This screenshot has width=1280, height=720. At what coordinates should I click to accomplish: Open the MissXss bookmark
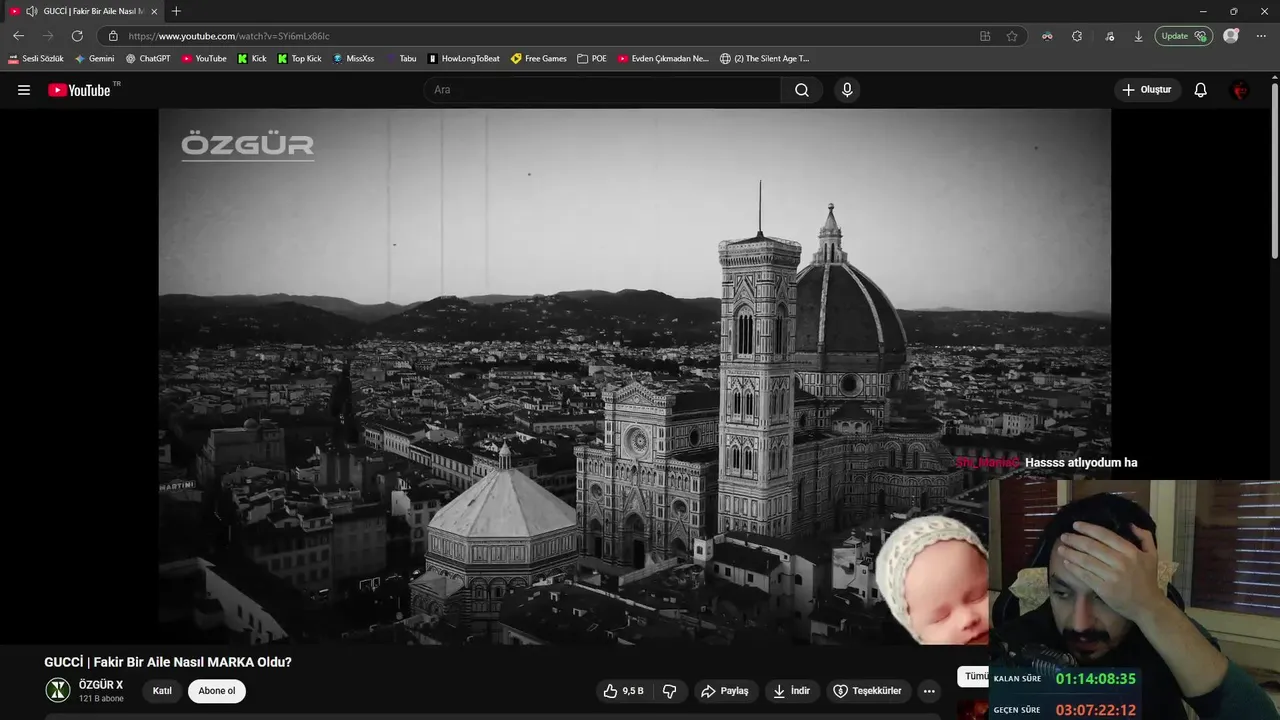pyautogui.click(x=354, y=59)
